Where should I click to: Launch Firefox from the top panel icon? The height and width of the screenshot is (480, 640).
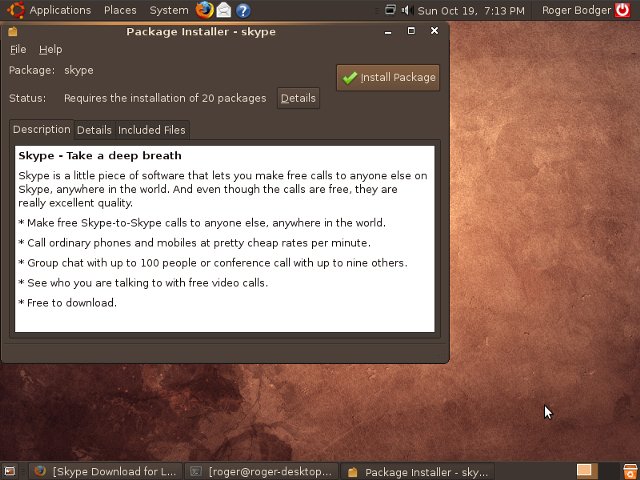click(x=204, y=10)
